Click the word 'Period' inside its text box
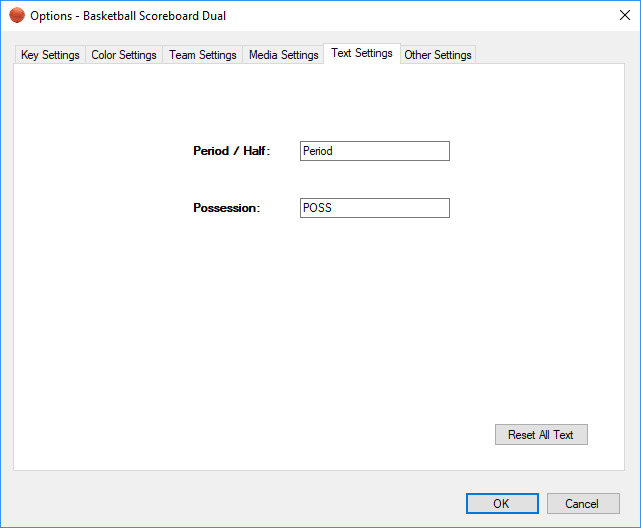 (318, 151)
